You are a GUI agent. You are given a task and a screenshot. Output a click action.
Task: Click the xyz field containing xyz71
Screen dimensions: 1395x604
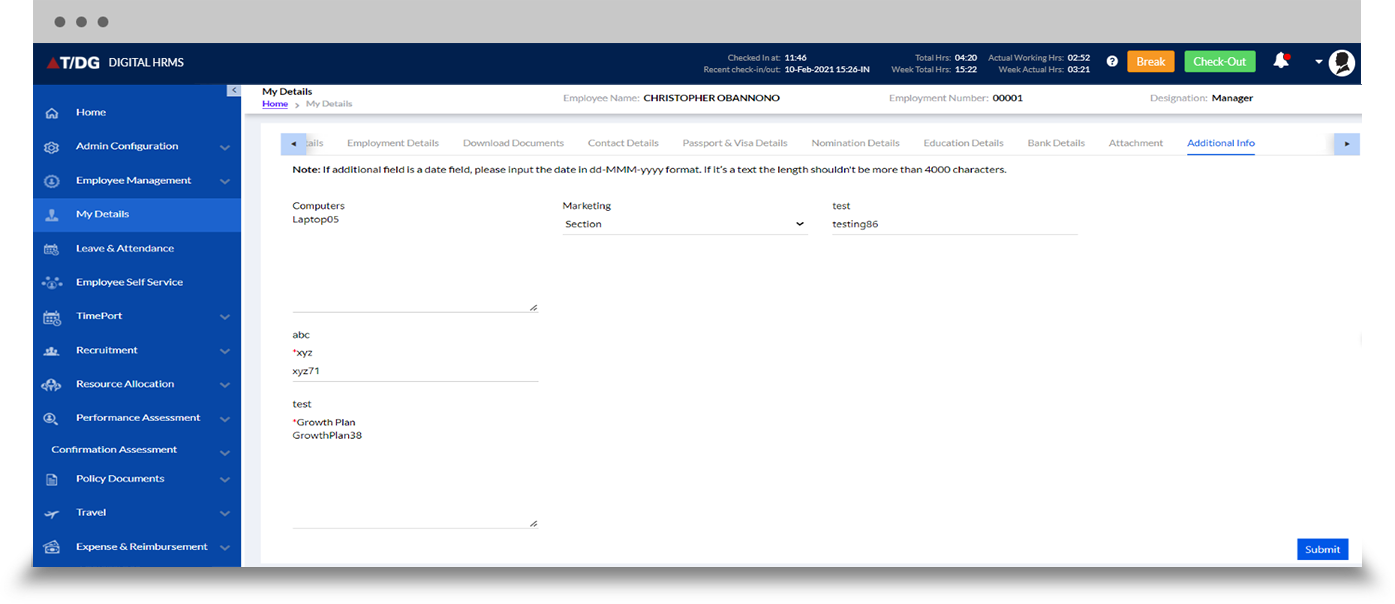pyautogui.click(x=415, y=371)
